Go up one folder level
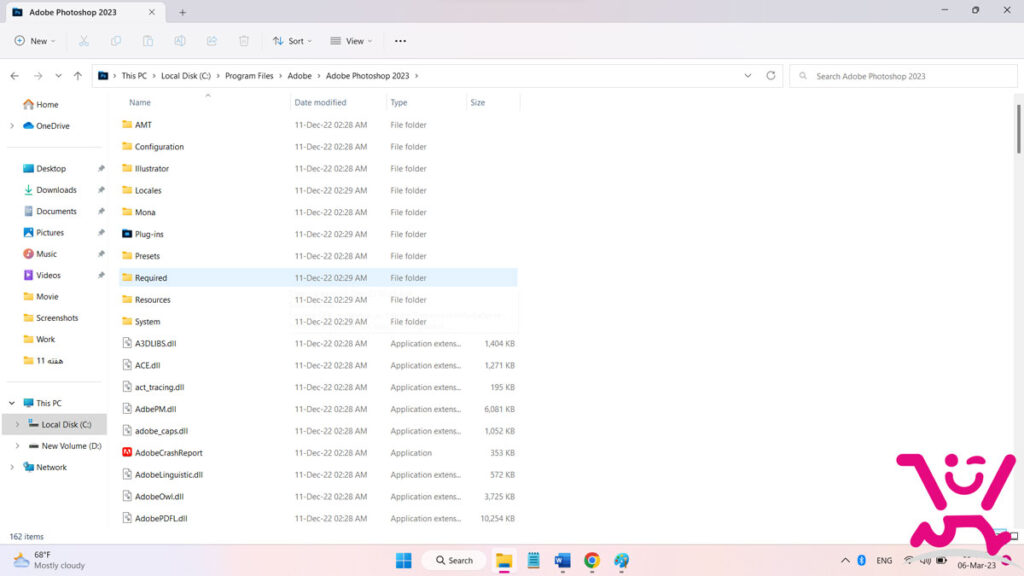This screenshot has width=1024, height=576. click(x=78, y=76)
